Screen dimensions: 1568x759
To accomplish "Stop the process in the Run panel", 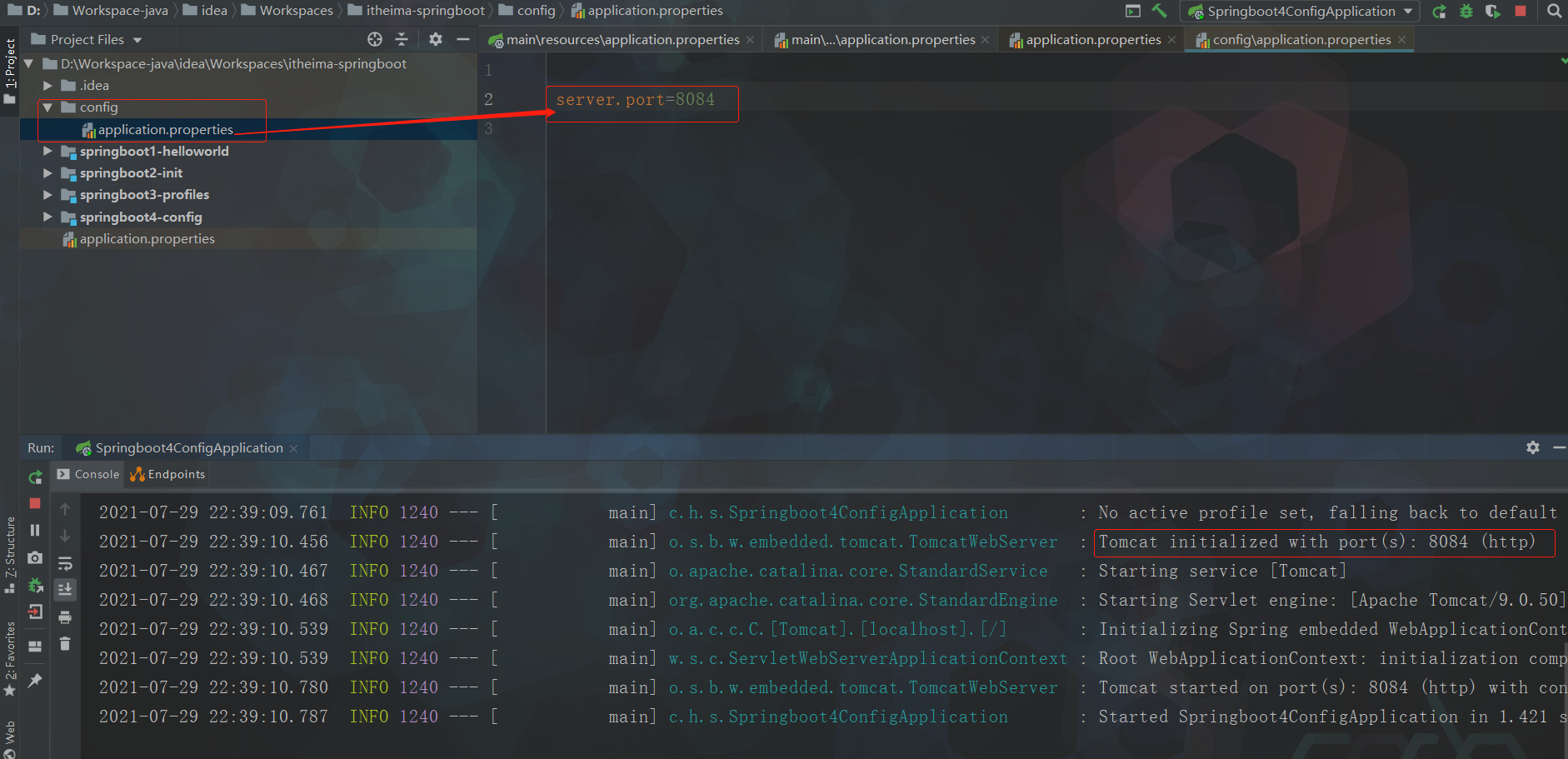I will (35, 503).
